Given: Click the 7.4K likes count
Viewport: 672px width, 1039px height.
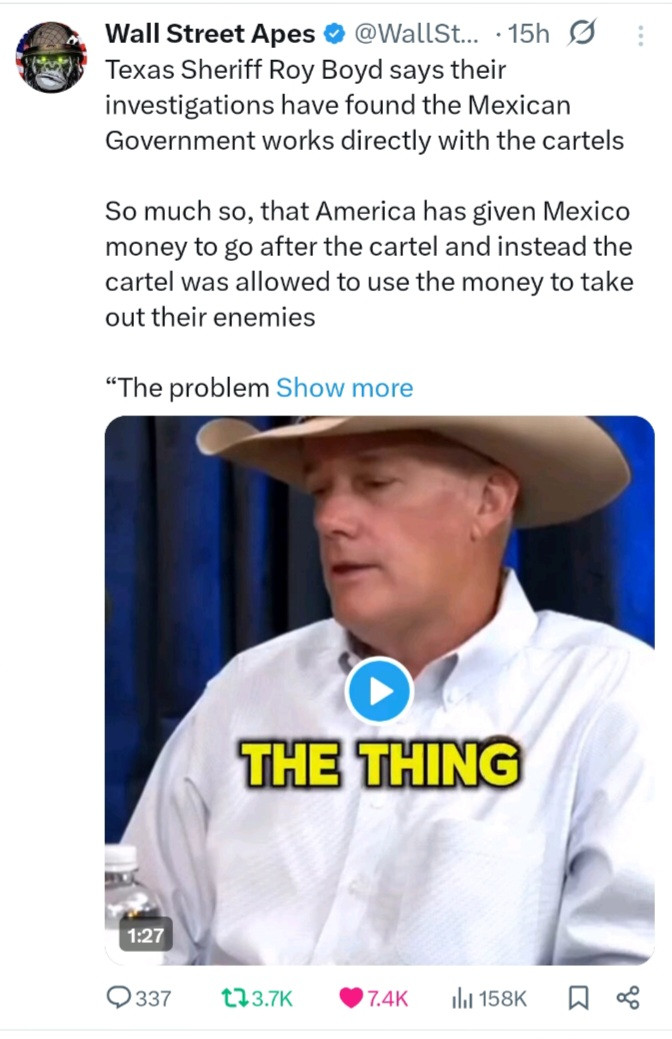Looking at the screenshot, I should [388, 998].
